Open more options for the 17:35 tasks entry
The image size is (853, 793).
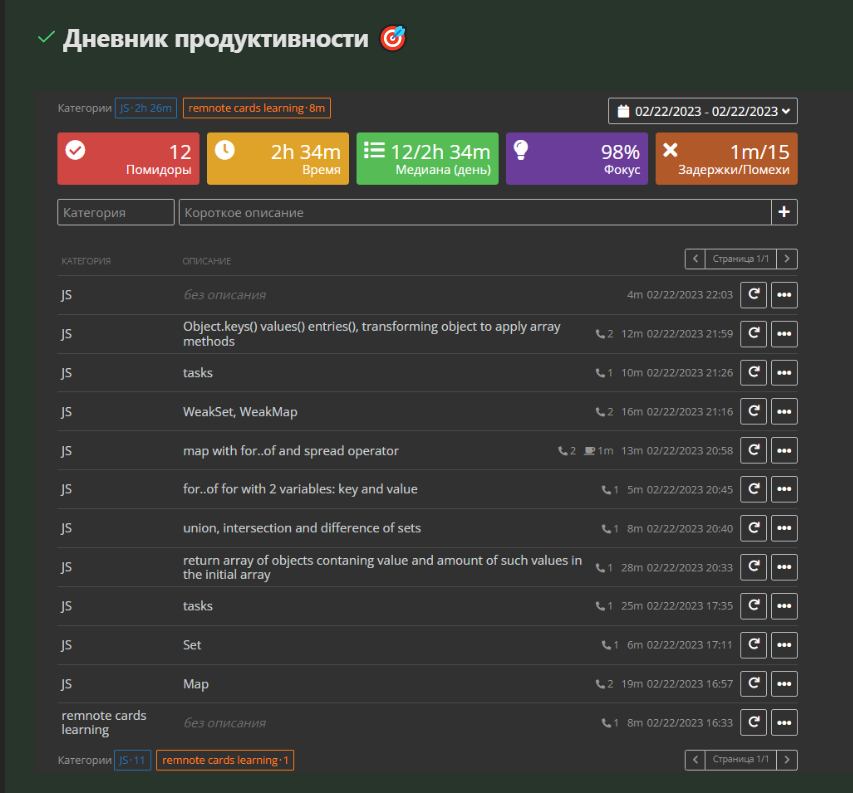coord(784,606)
